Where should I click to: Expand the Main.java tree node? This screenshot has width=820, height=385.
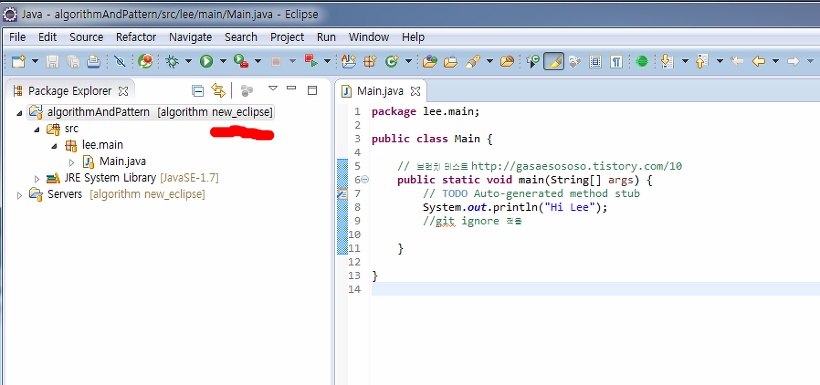pyautogui.click(x=72, y=162)
